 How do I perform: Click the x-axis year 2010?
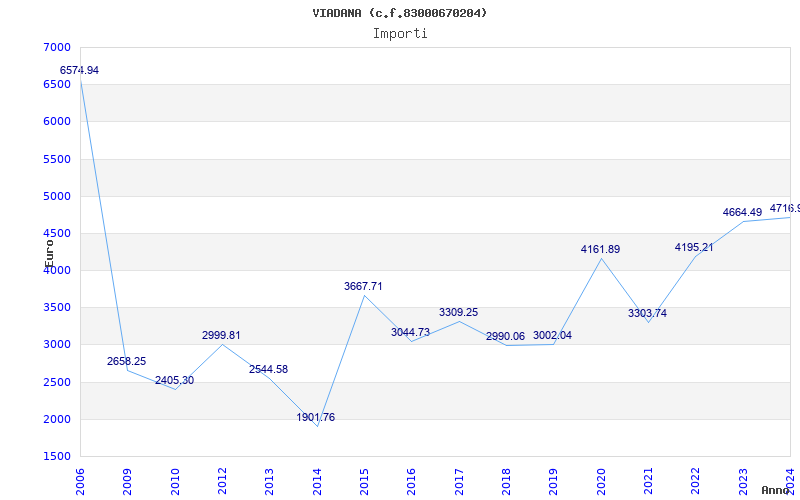tap(175, 482)
